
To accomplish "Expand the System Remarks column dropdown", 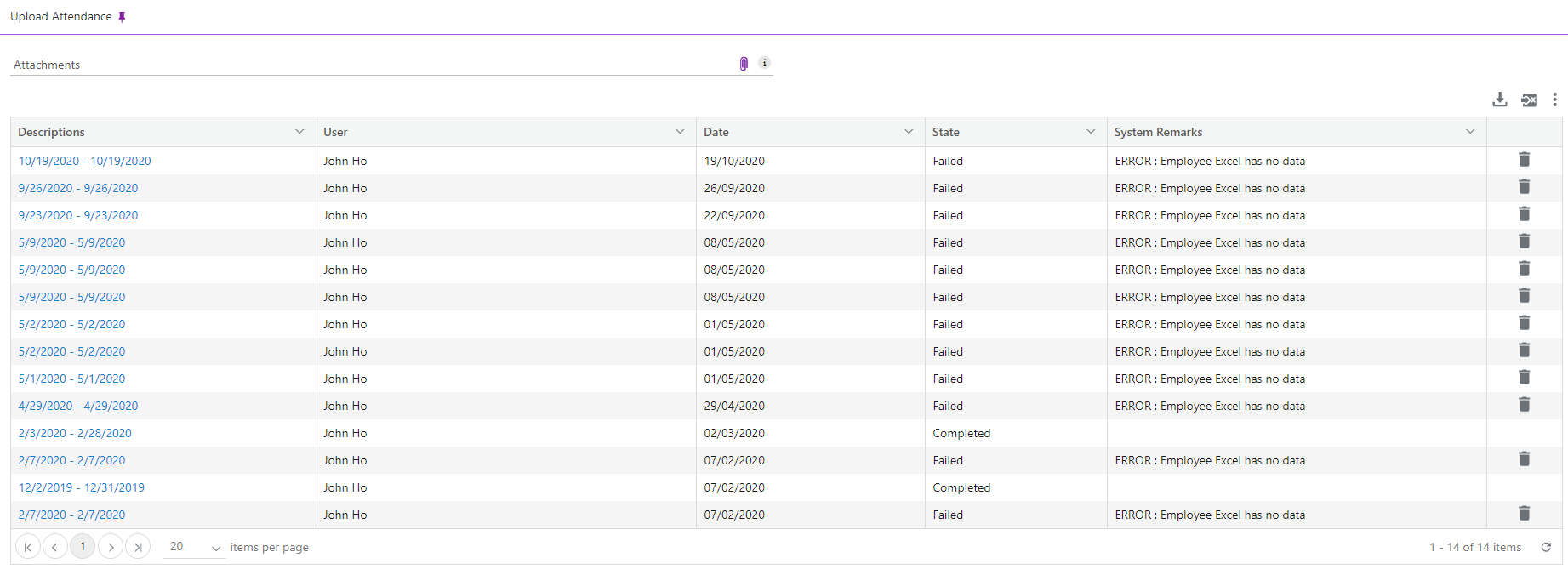I will pyautogui.click(x=1470, y=132).
